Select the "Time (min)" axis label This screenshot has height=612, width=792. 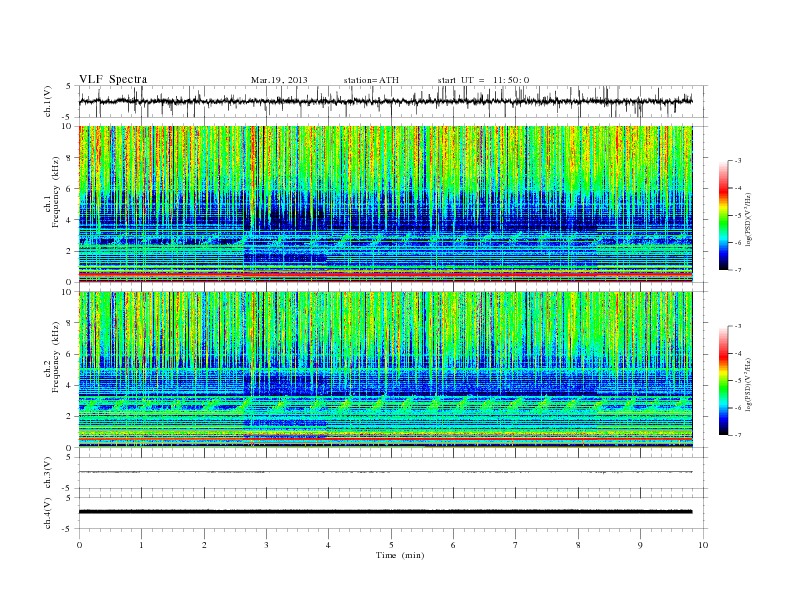pos(400,555)
